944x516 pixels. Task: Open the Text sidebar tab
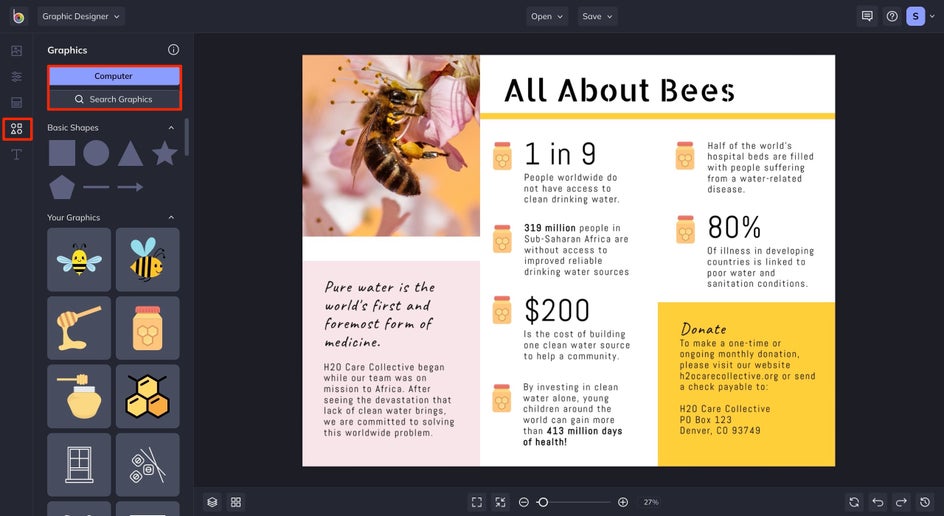pos(17,155)
